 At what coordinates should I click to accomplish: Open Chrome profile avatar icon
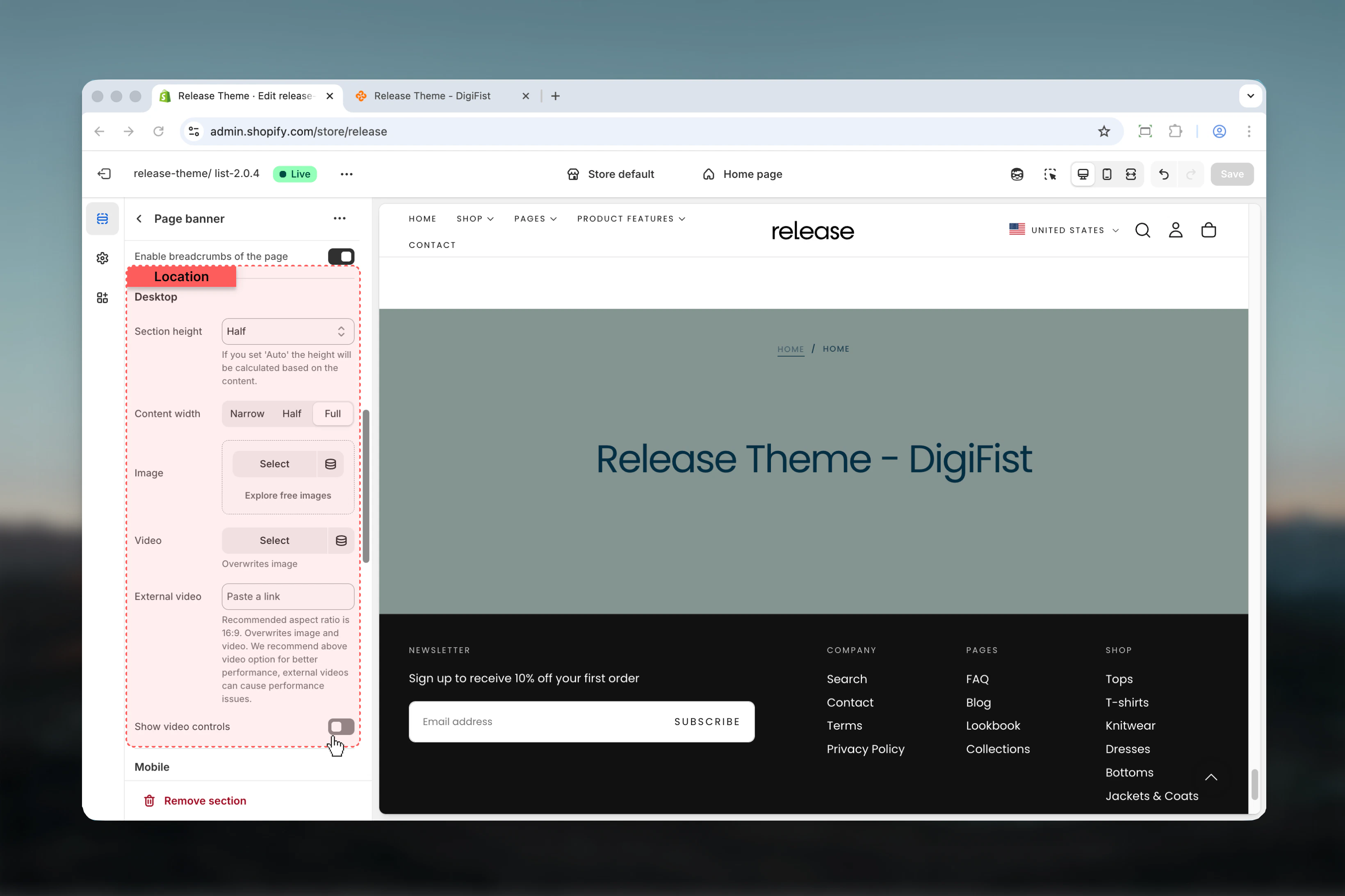point(1219,132)
